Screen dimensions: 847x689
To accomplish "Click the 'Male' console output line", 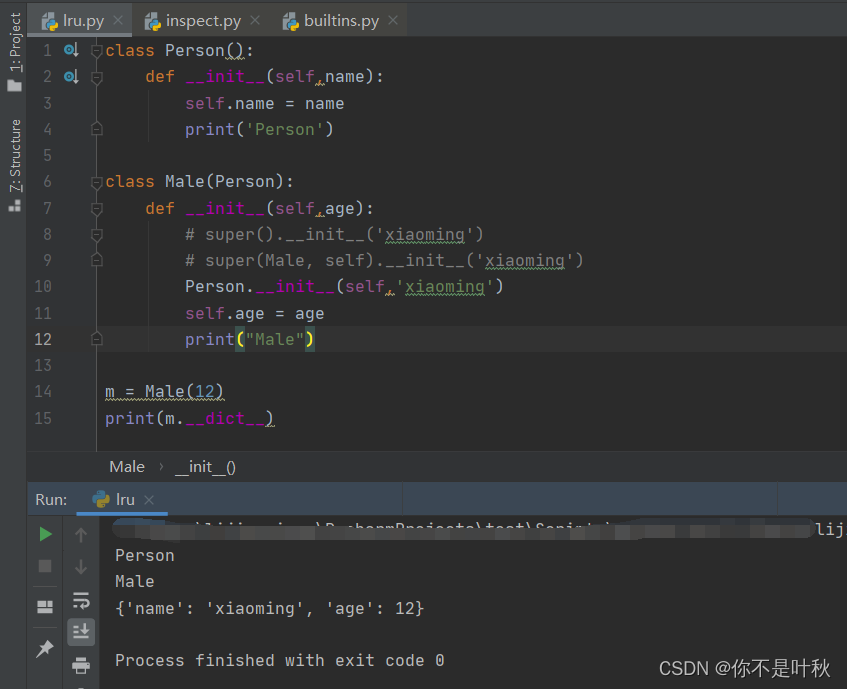I will [x=135, y=582].
